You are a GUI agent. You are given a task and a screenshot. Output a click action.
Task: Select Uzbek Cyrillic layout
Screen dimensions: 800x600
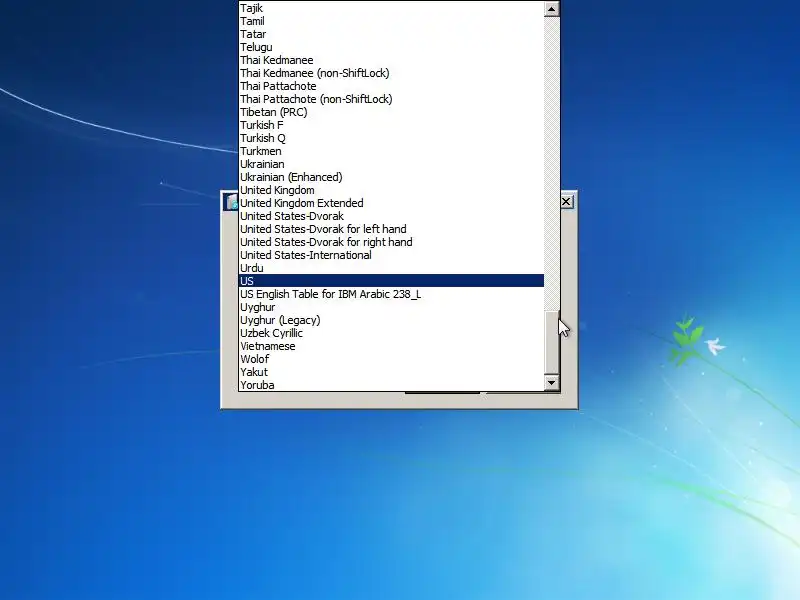pos(391,334)
